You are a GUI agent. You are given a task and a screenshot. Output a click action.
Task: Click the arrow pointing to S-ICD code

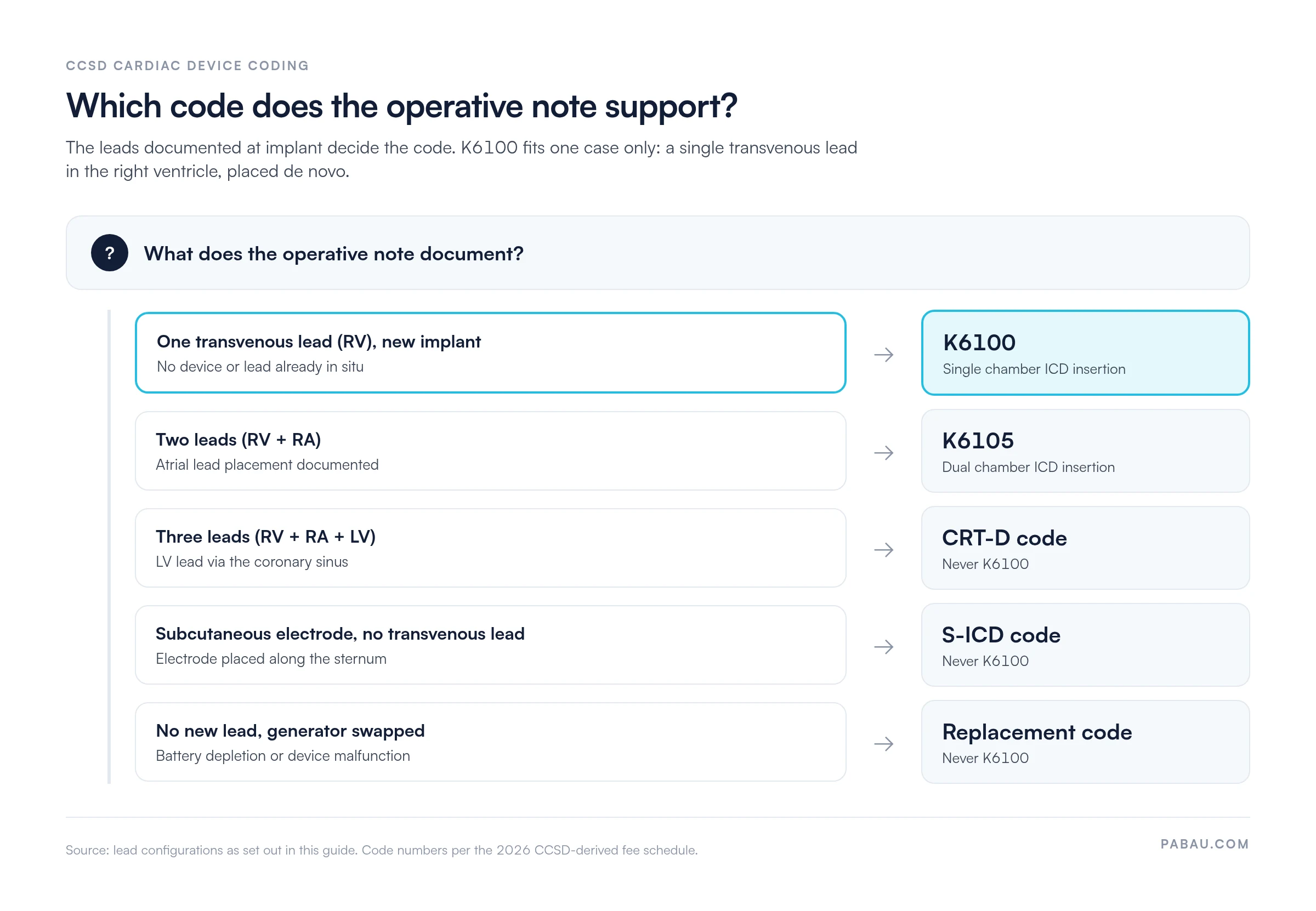pyautogui.click(x=884, y=647)
